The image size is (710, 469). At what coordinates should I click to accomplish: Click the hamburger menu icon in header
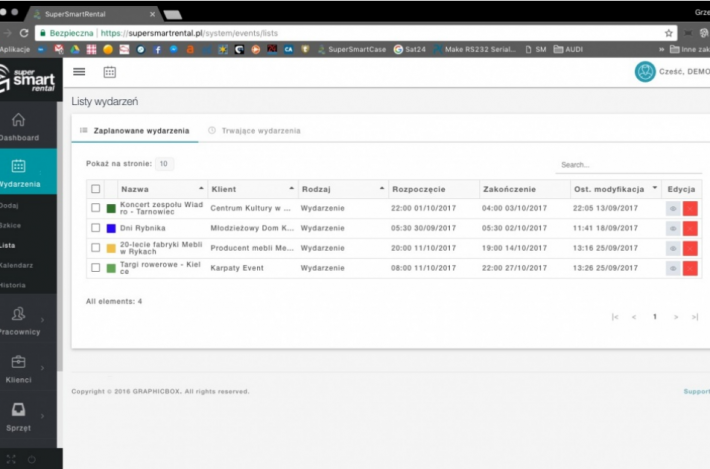(x=79, y=72)
